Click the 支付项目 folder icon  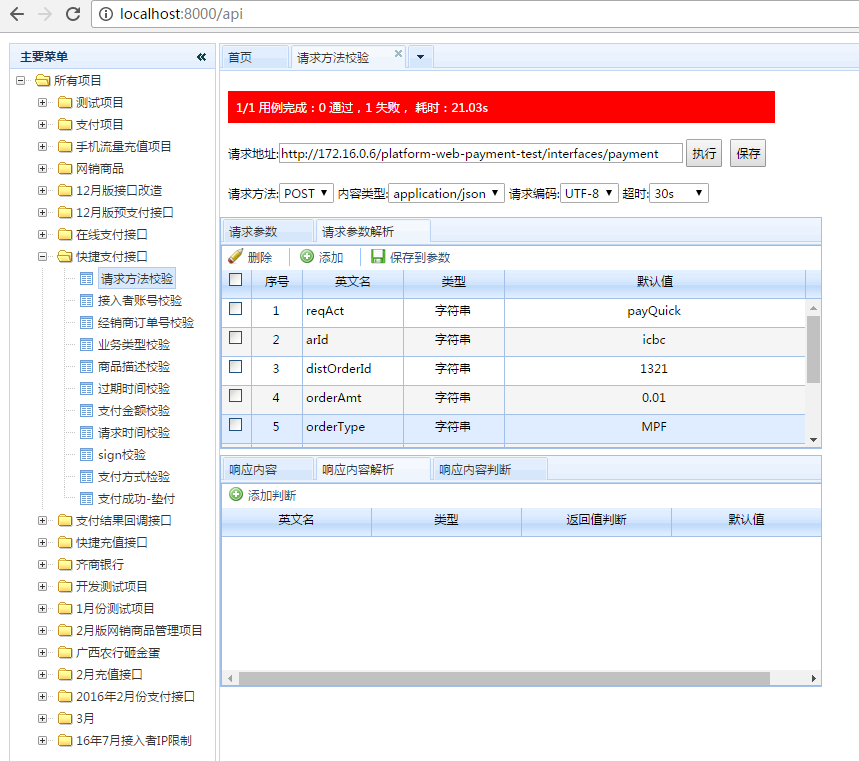coord(65,124)
